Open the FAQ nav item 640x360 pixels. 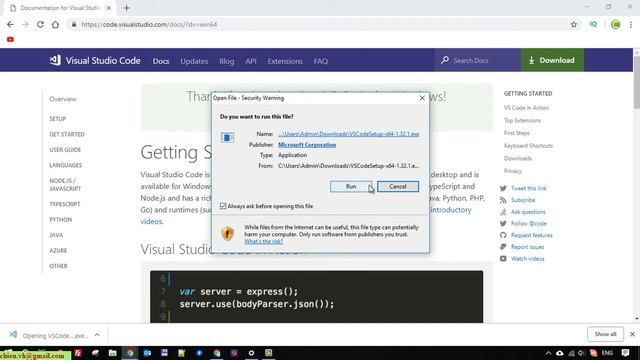point(321,61)
